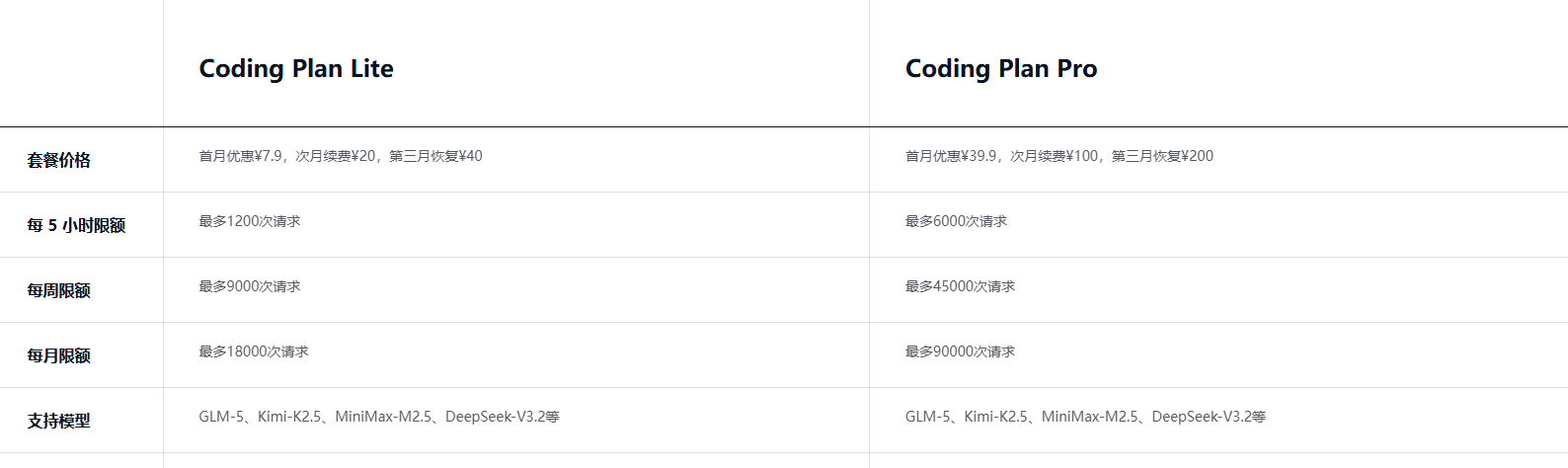This screenshot has height=468, width=1568.
Task: Click the 每周限额 row label
Action: pyautogui.click(x=59, y=290)
